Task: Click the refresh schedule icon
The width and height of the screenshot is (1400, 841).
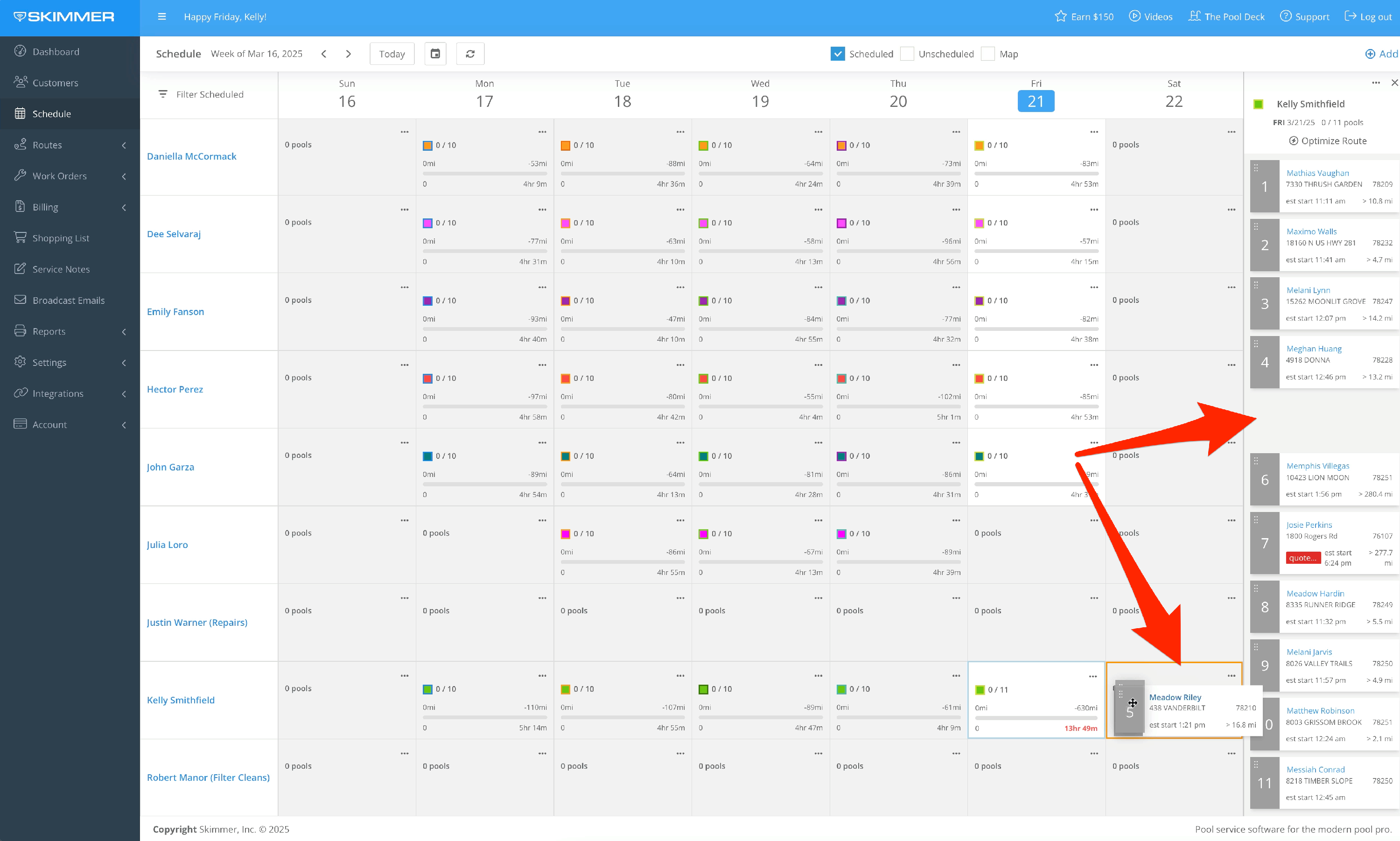Action: [x=470, y=54]
